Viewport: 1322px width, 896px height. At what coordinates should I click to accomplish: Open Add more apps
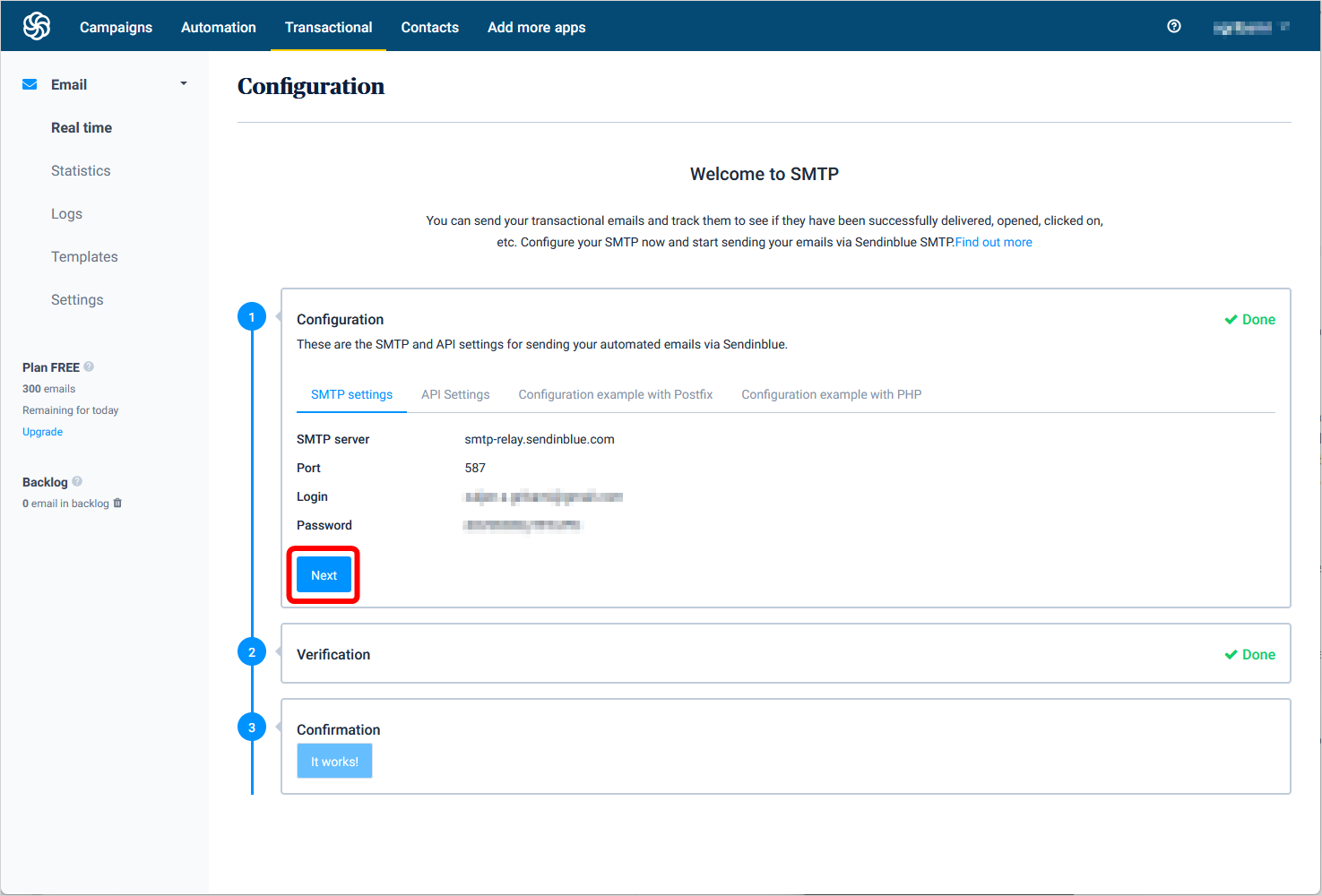[x=537, y=27]
